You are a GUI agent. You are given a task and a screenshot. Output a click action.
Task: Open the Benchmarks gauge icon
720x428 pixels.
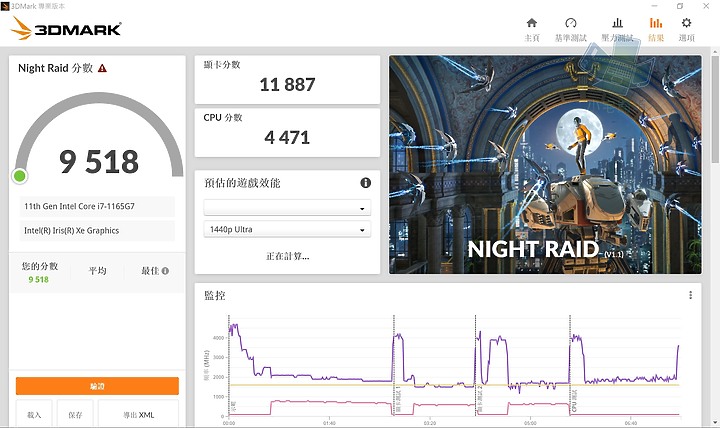[x=571, y=23]
